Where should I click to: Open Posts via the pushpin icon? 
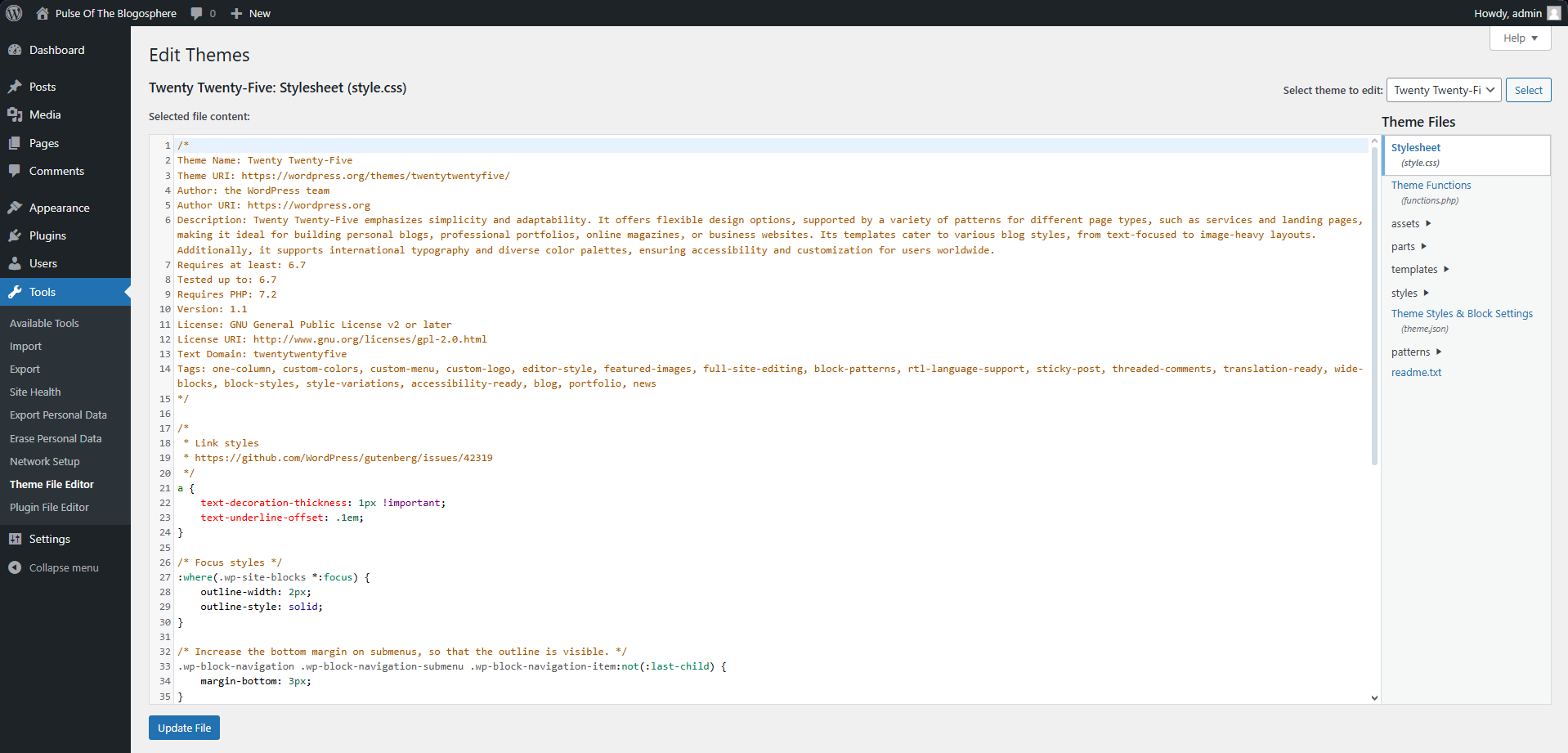(x=15, y=87)
